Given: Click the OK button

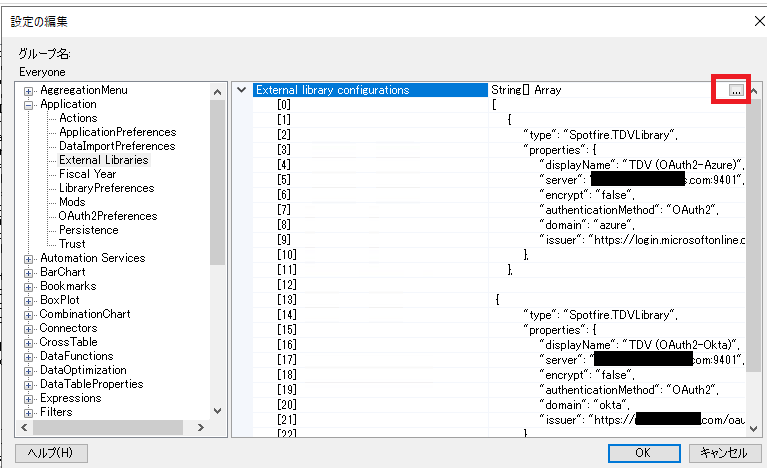Looking at the screenshot, I should pyautogui.click(x=644, y=453).
